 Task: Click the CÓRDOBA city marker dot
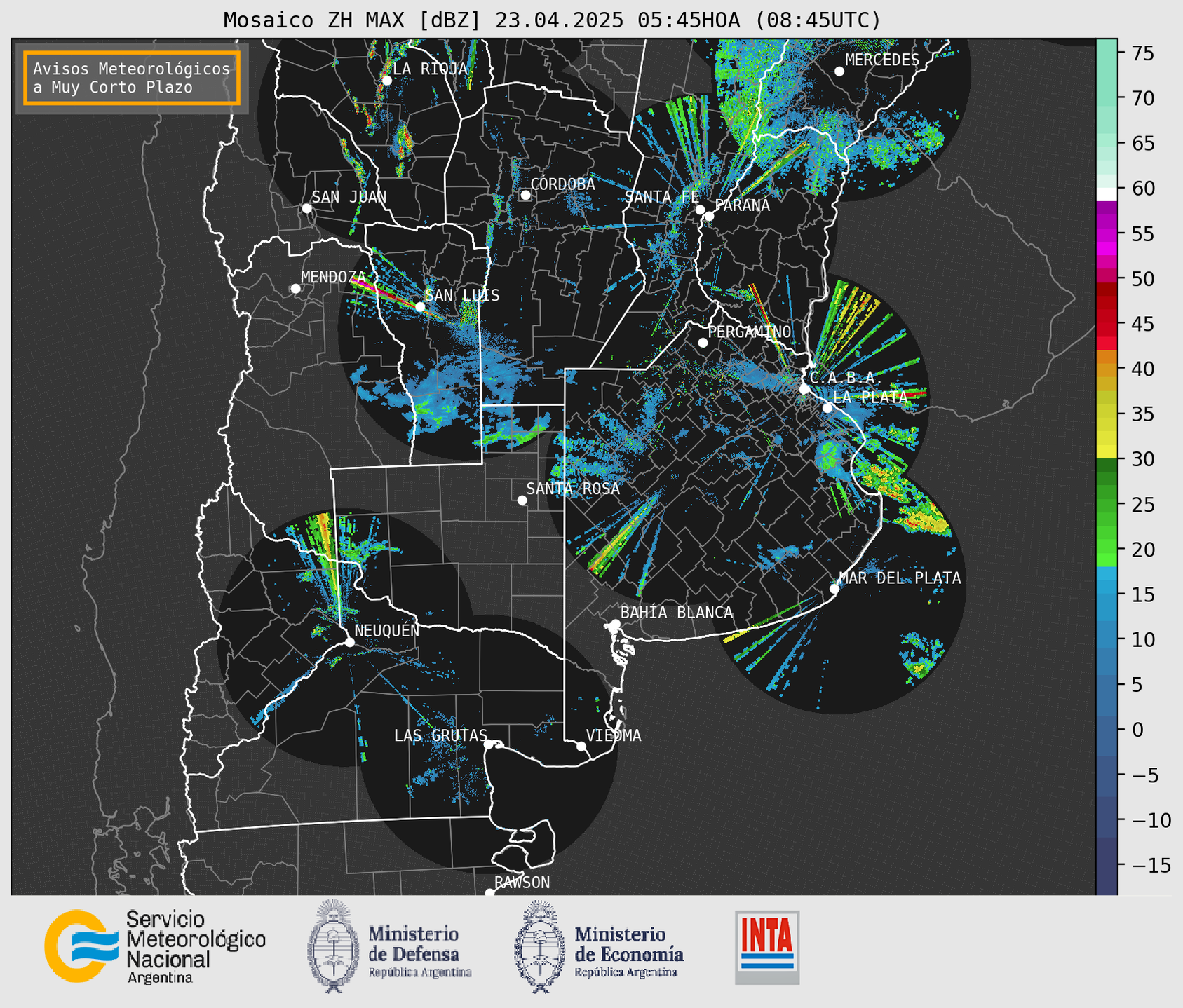[525, 195]
